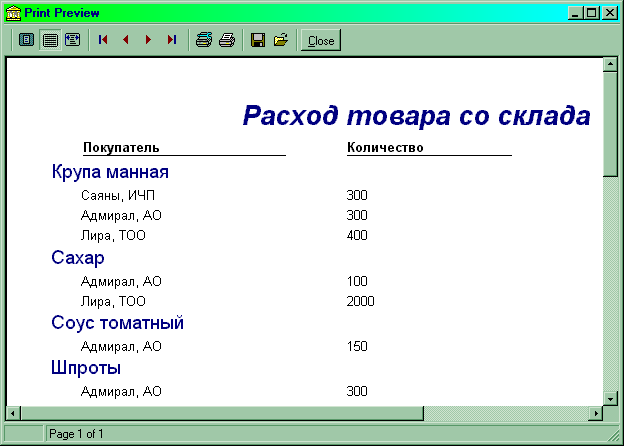The image size is (624, 446).
Task: Open printer setup
Action: (x=203, y=40)
